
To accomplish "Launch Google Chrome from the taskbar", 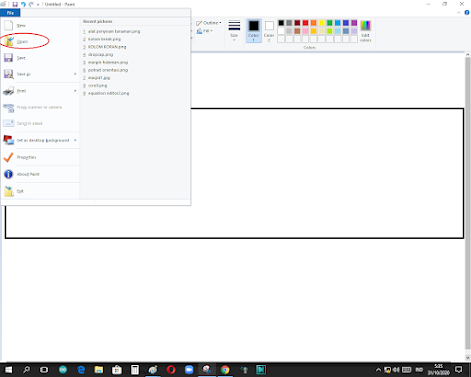I will [x=225, y=370].
